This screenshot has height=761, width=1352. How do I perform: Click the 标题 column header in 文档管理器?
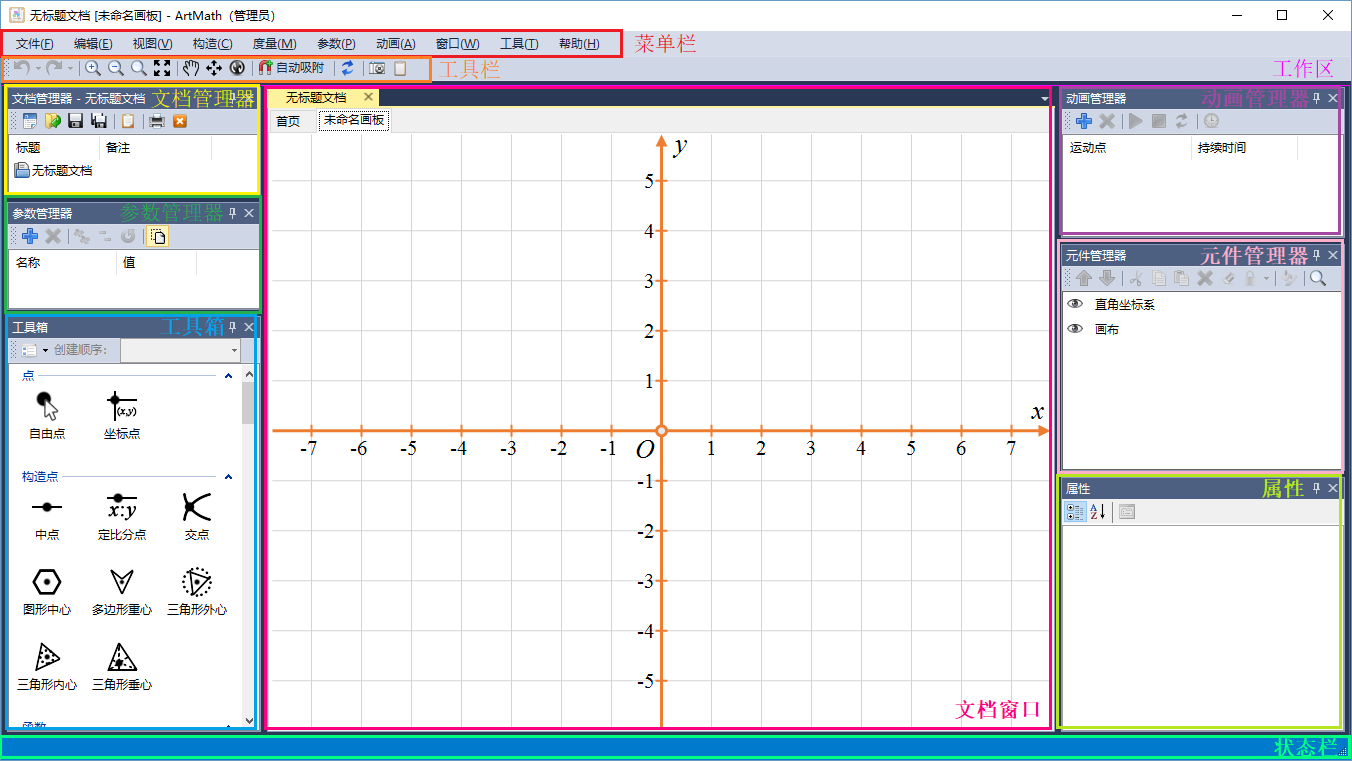[55, 148]
